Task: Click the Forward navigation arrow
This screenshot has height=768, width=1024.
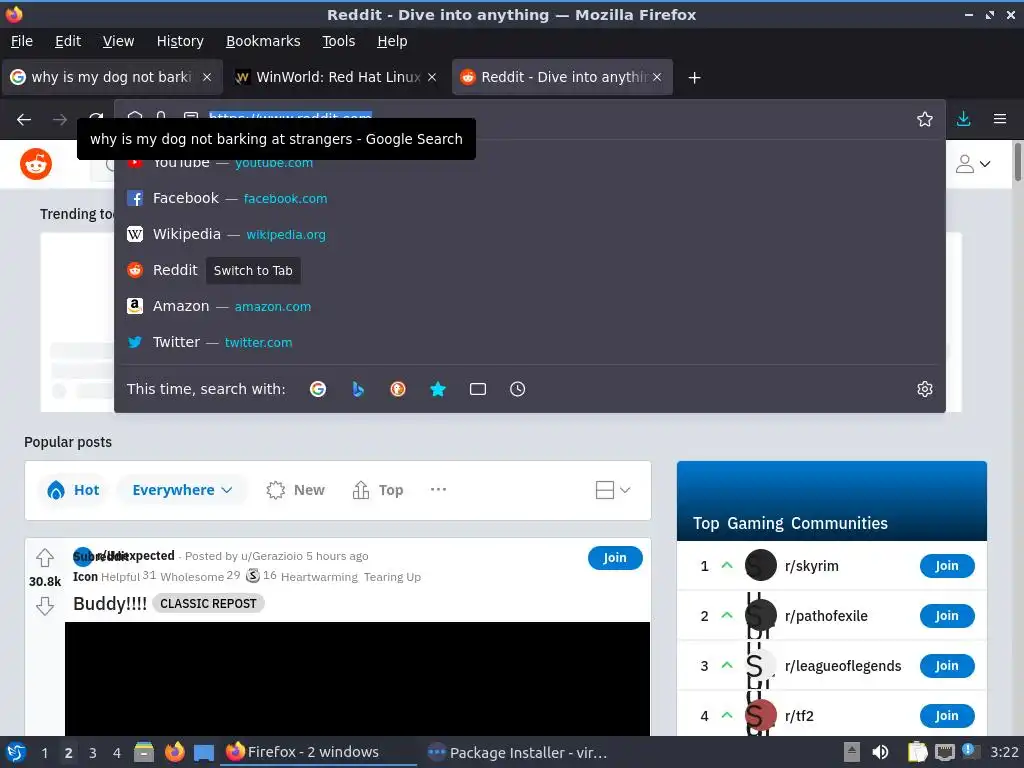Action: point(59,120)
